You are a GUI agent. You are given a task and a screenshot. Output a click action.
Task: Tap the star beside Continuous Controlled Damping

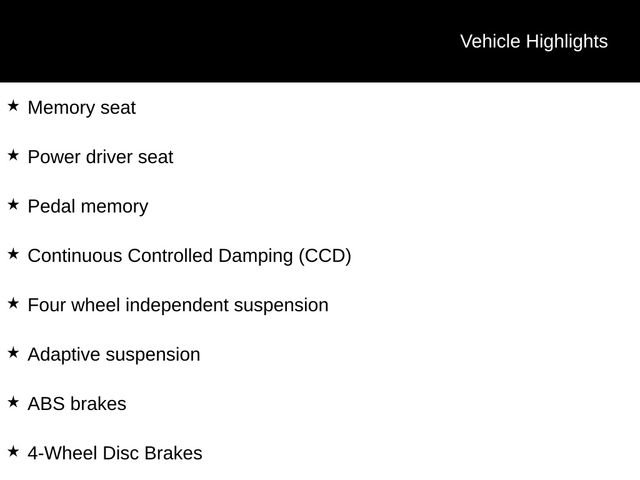click(x=13, y=254)
